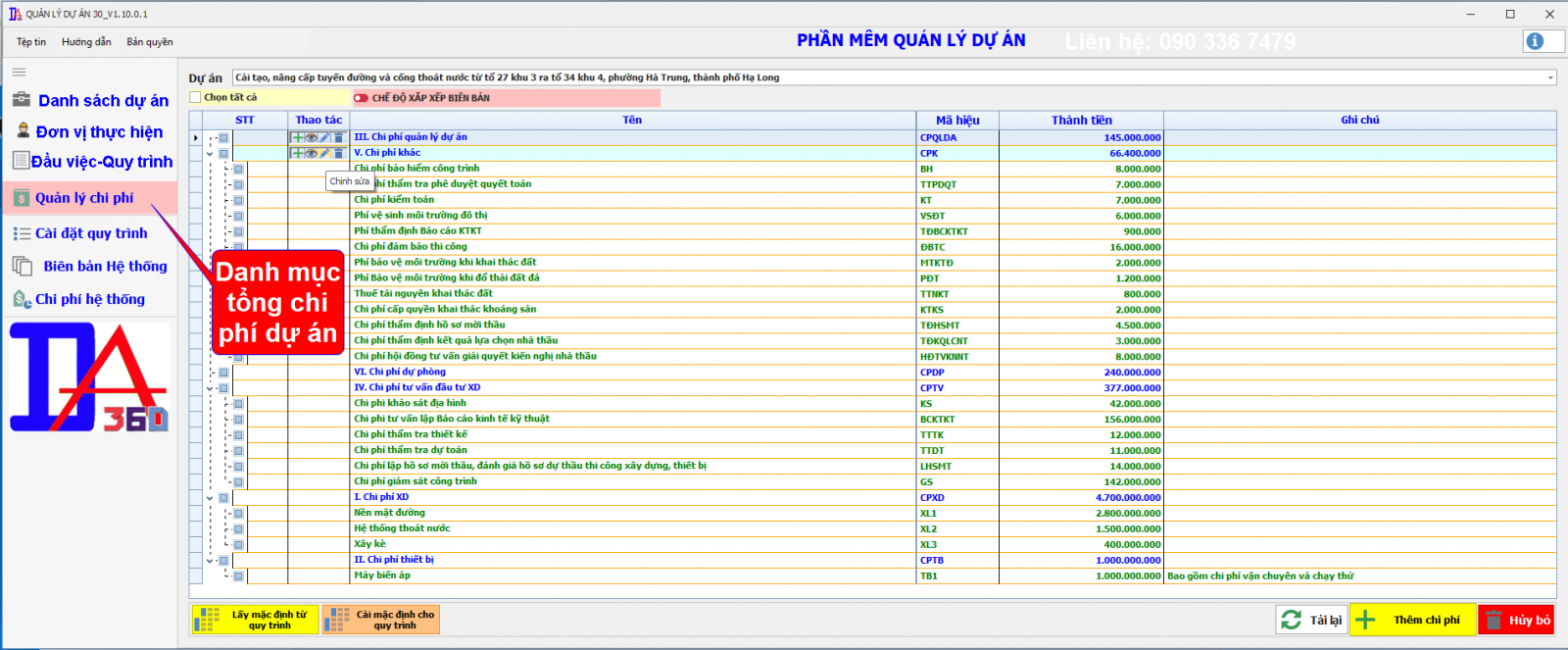Select row 'Xây kè'

(x=872, y=545)
